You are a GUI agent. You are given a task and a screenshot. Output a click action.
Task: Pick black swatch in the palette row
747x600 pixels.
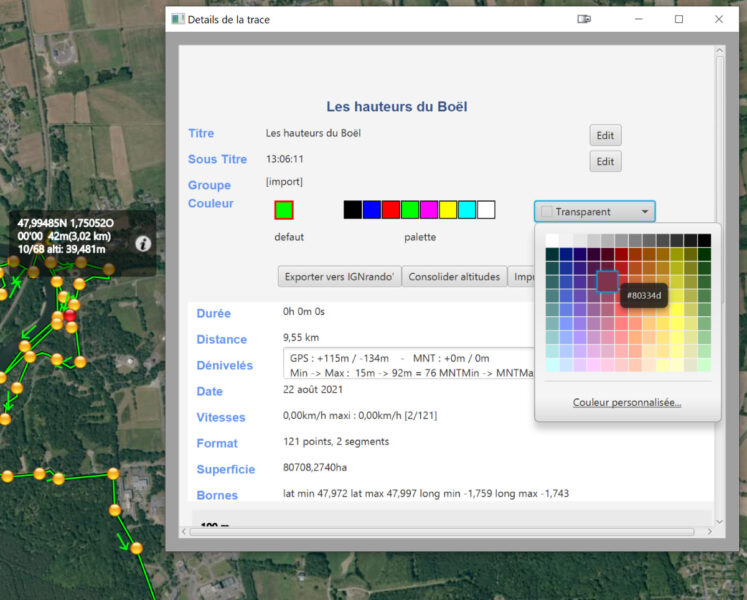click(352, 210)
